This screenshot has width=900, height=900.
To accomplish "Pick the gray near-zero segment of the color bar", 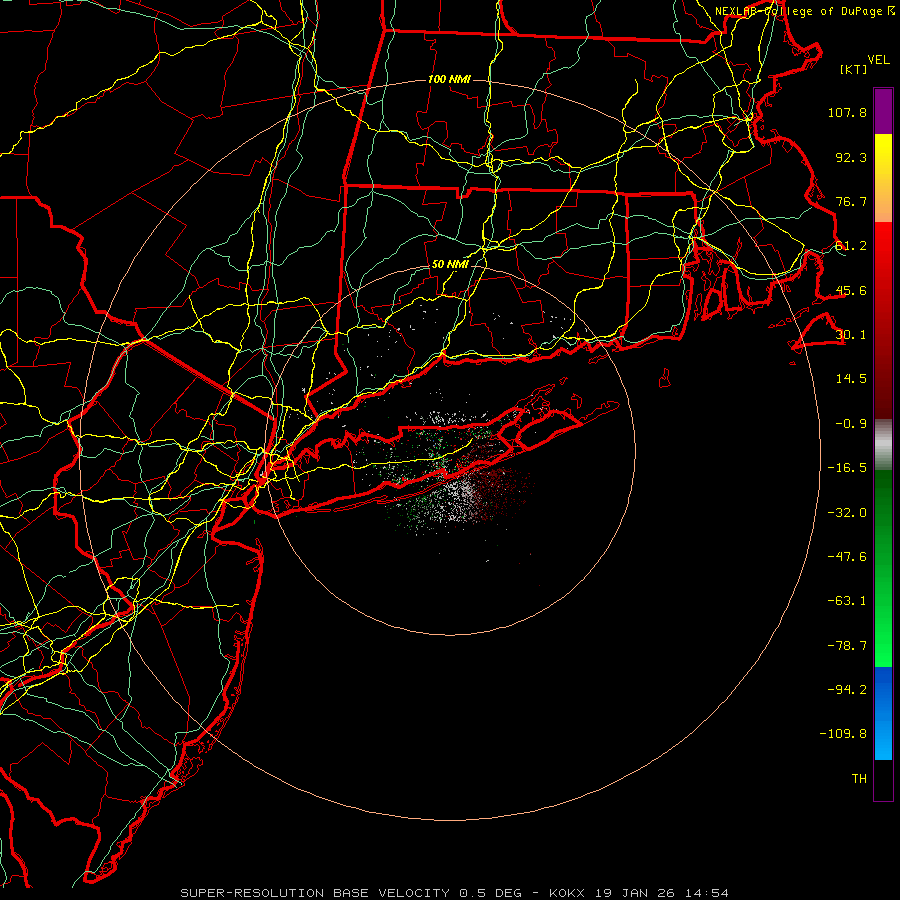I will [883, 444].
